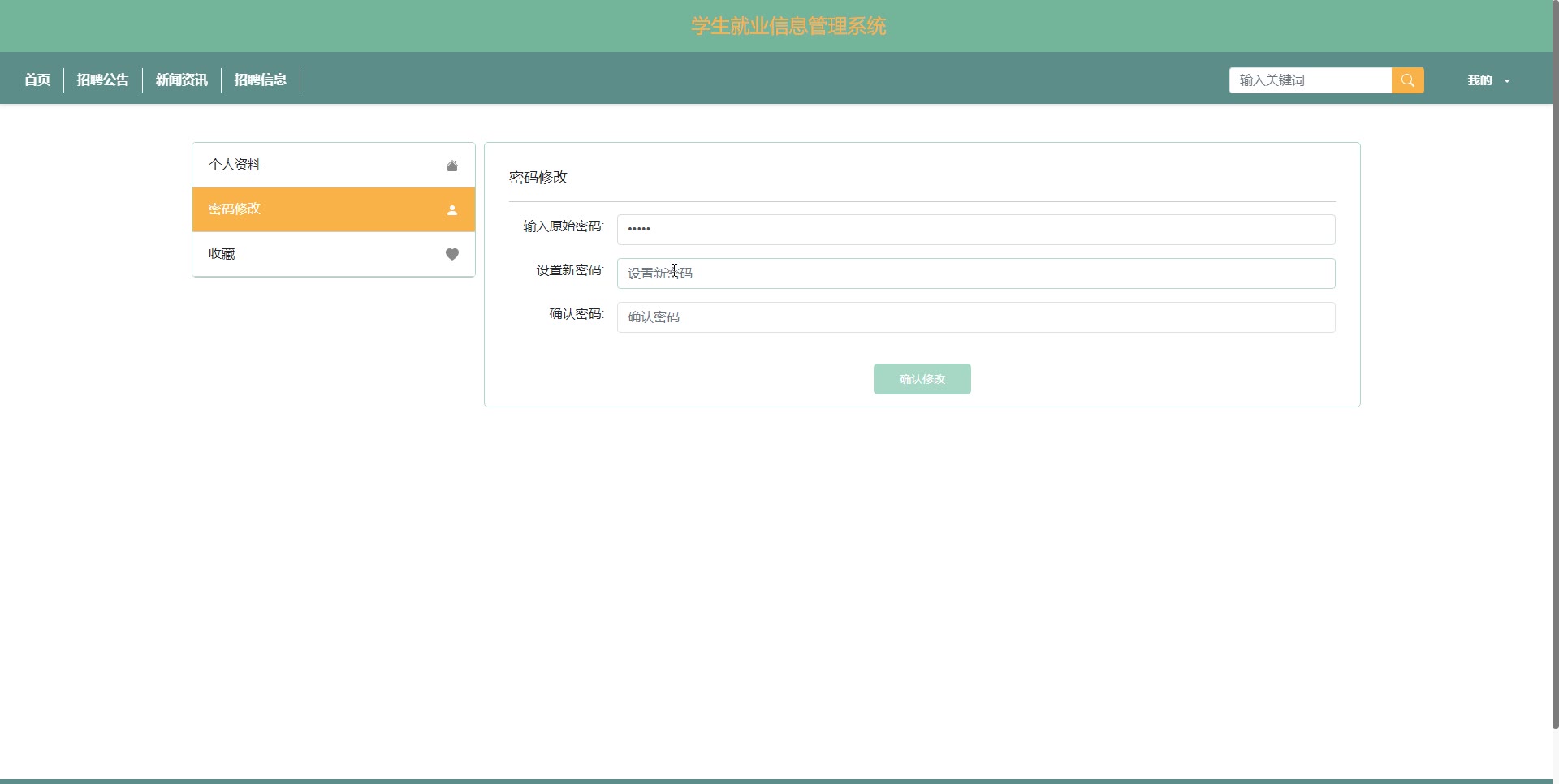This screenshot has width=1559, height=784.
Task: Click the home icon beside 个人资料
Action: pos(452,166)
